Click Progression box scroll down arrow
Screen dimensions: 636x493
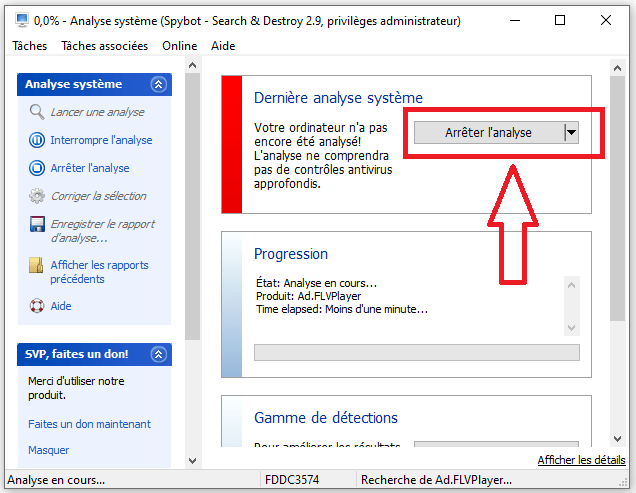(572, 327)
